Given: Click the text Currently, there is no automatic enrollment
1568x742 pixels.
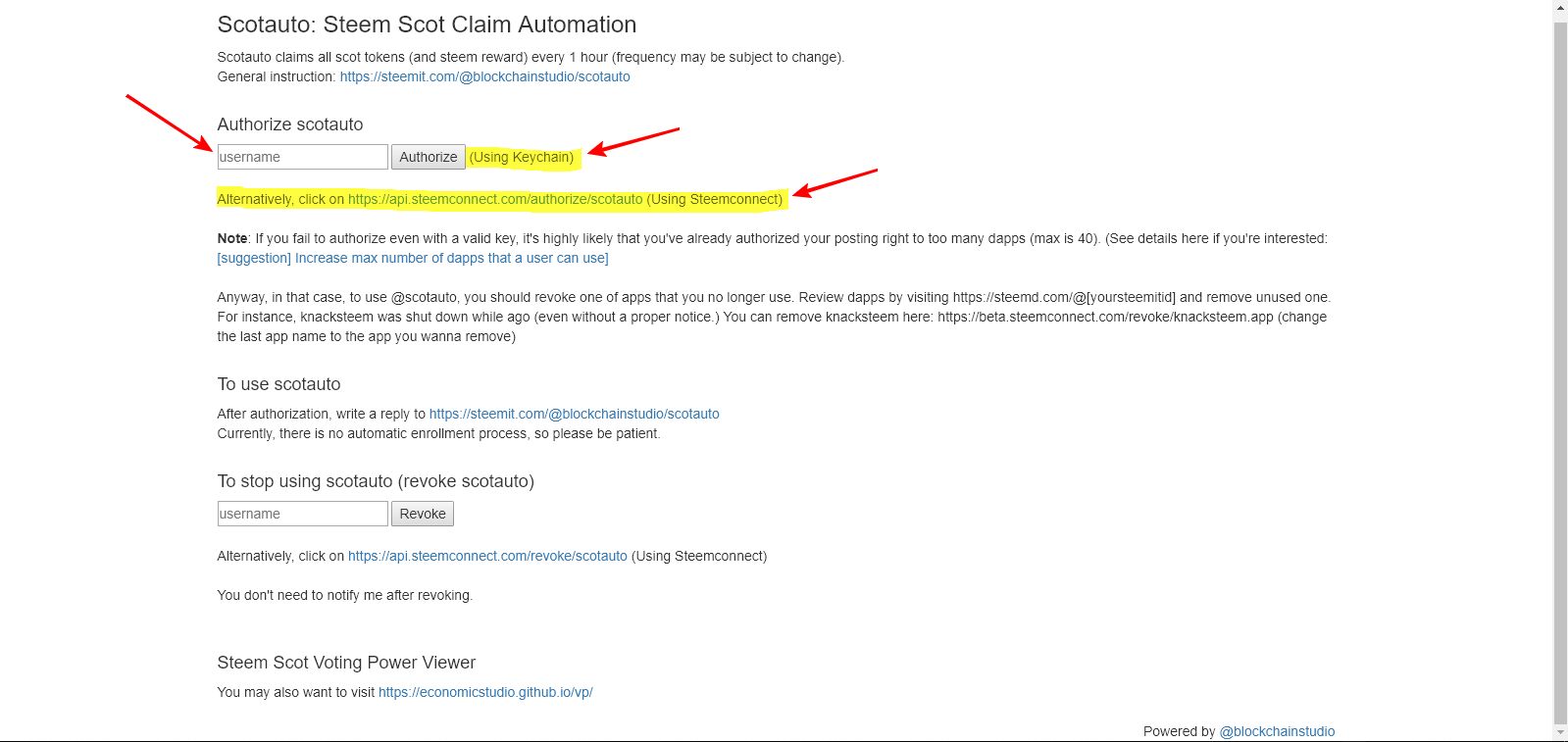Looking at the screenshot, I should pos(438,433).
